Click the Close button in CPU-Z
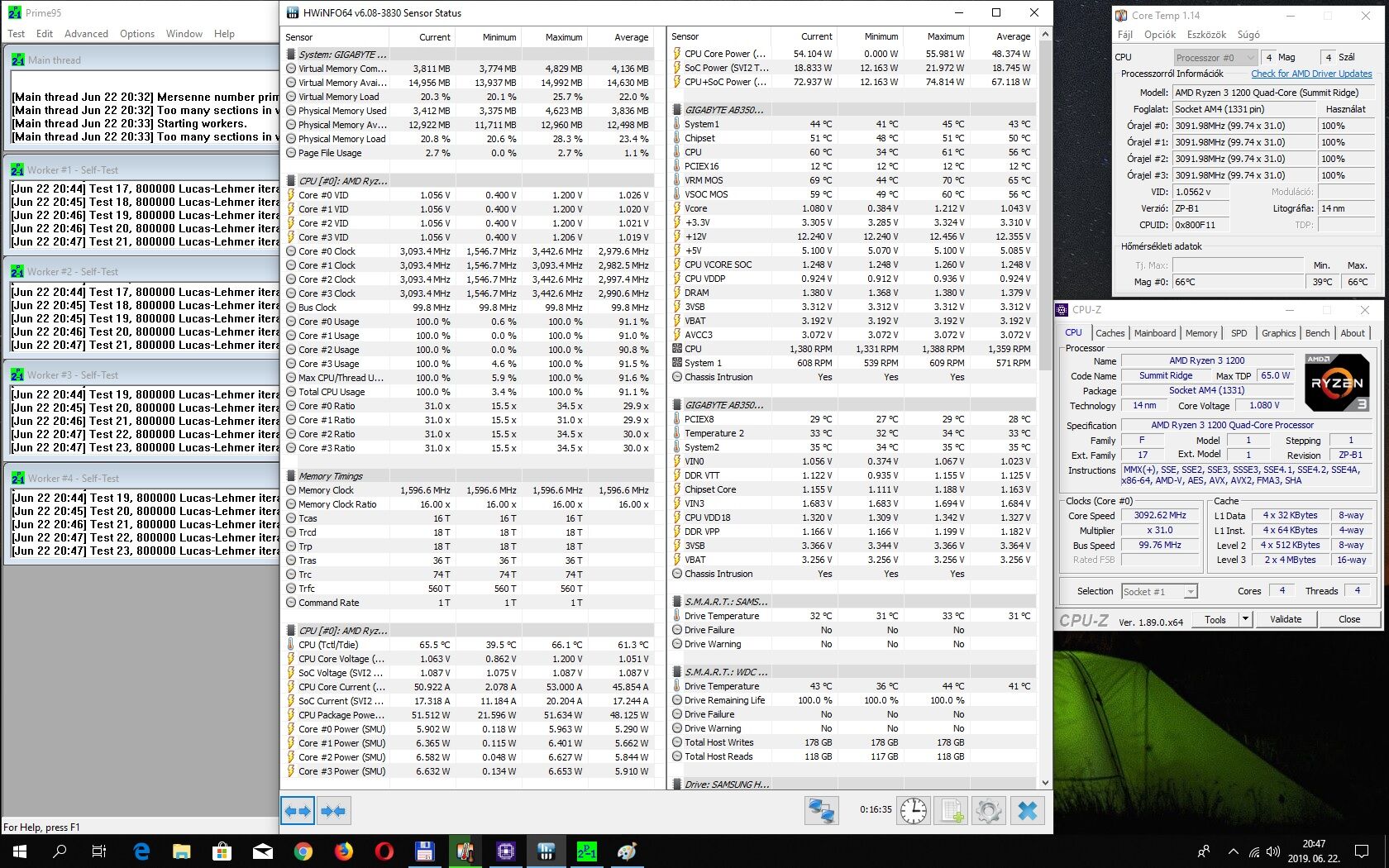The height and width of the screenshot is (868, 1389). coord(1348,619)
